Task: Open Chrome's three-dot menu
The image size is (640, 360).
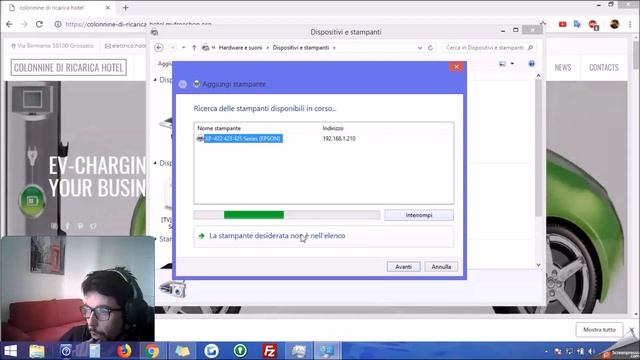Action: coord(631,24)
